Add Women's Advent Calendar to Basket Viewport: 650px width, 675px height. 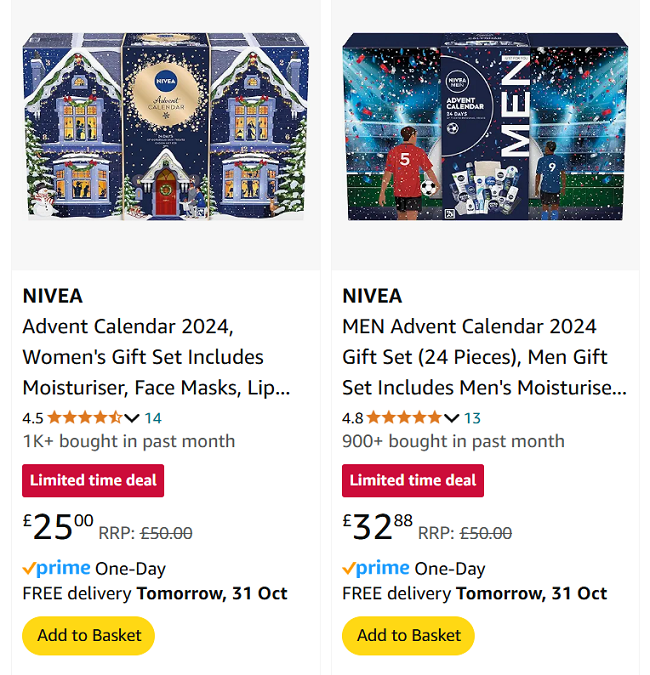(89, 635)
